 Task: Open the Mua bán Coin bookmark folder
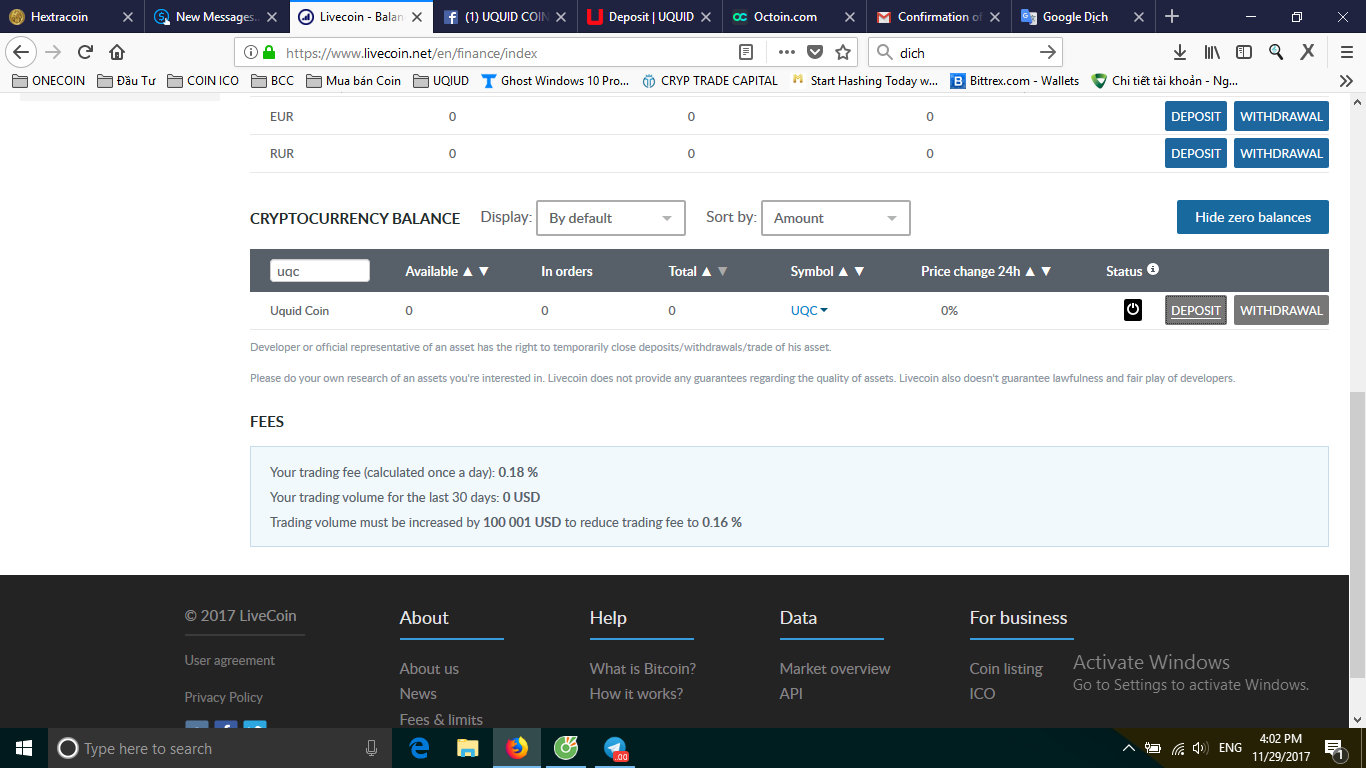click(x=353, y=81)
